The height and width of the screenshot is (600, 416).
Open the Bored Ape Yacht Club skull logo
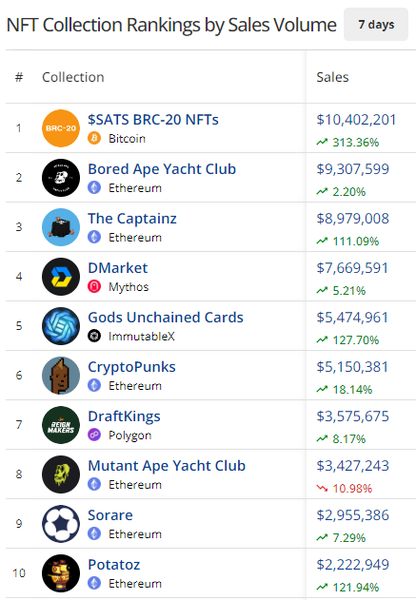coord(61,178)
